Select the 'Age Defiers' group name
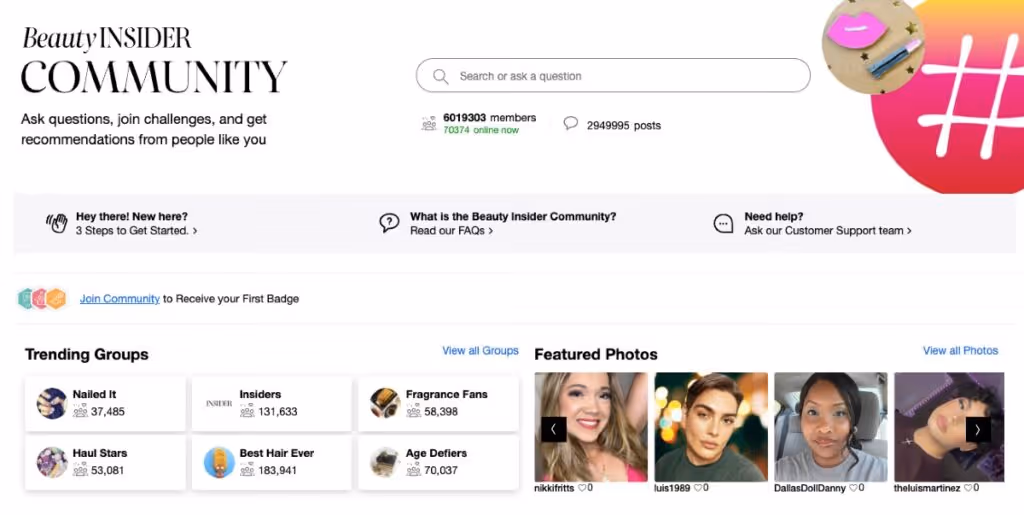Screen dimensions: 1024x515 436,453
